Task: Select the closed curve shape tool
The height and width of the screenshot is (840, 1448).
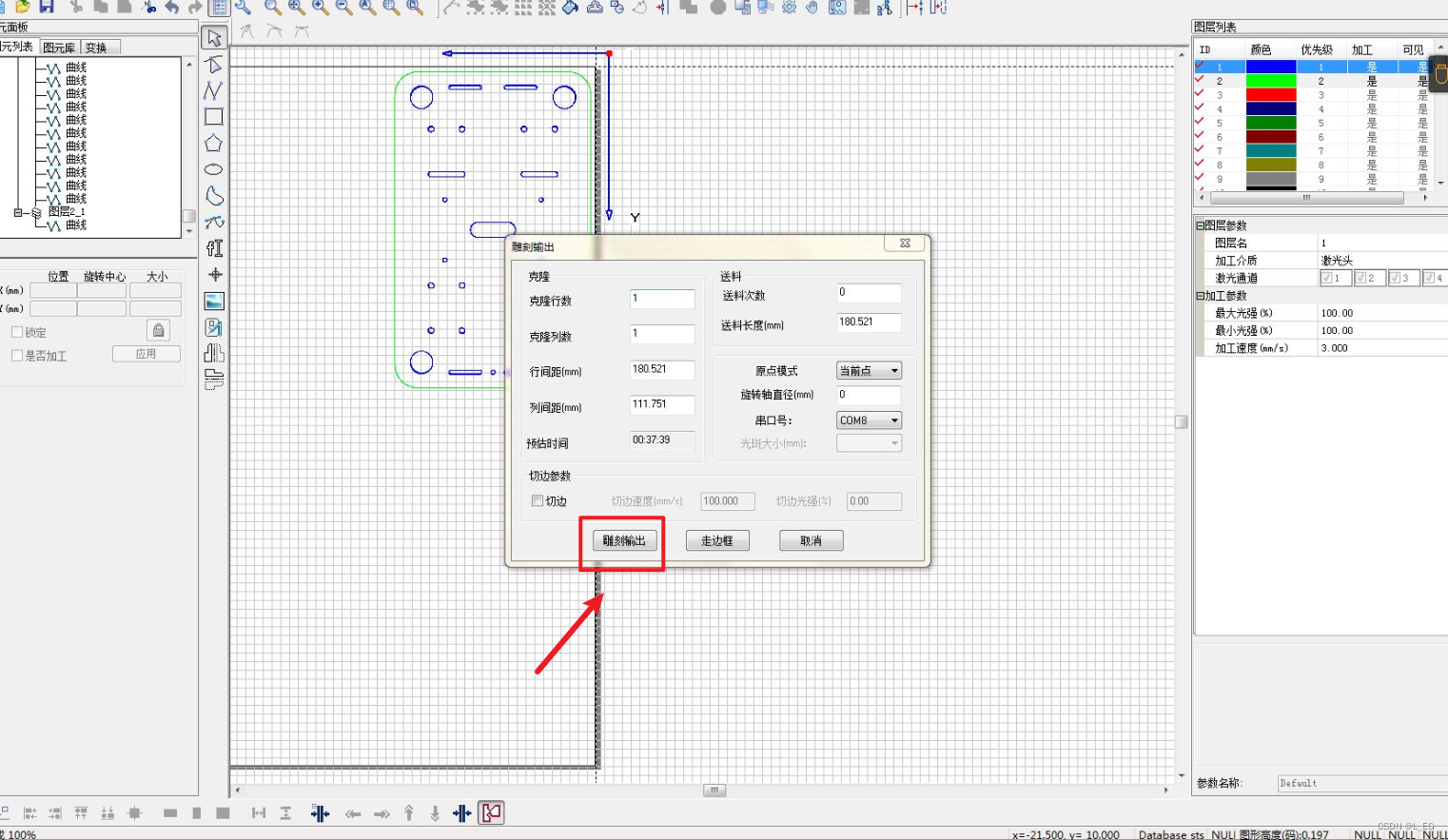Action: pyautogui.click(x=214, y=195)
